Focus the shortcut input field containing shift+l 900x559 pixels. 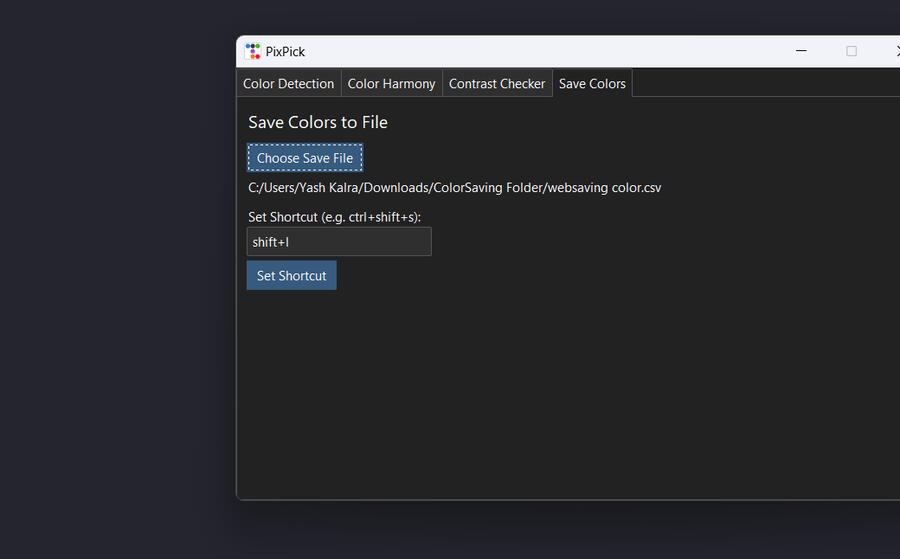[339, 242]
